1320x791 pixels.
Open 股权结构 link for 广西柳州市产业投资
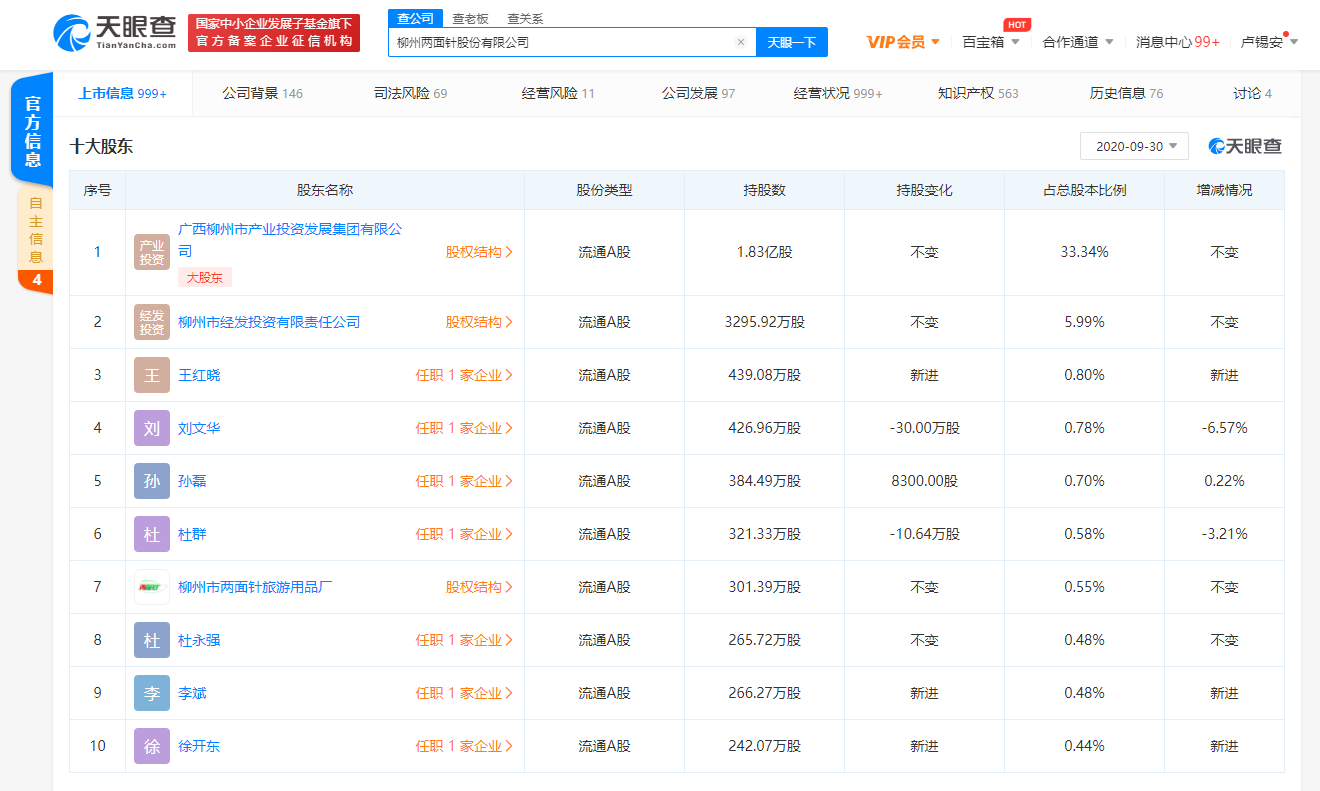[x=479, y=252]
